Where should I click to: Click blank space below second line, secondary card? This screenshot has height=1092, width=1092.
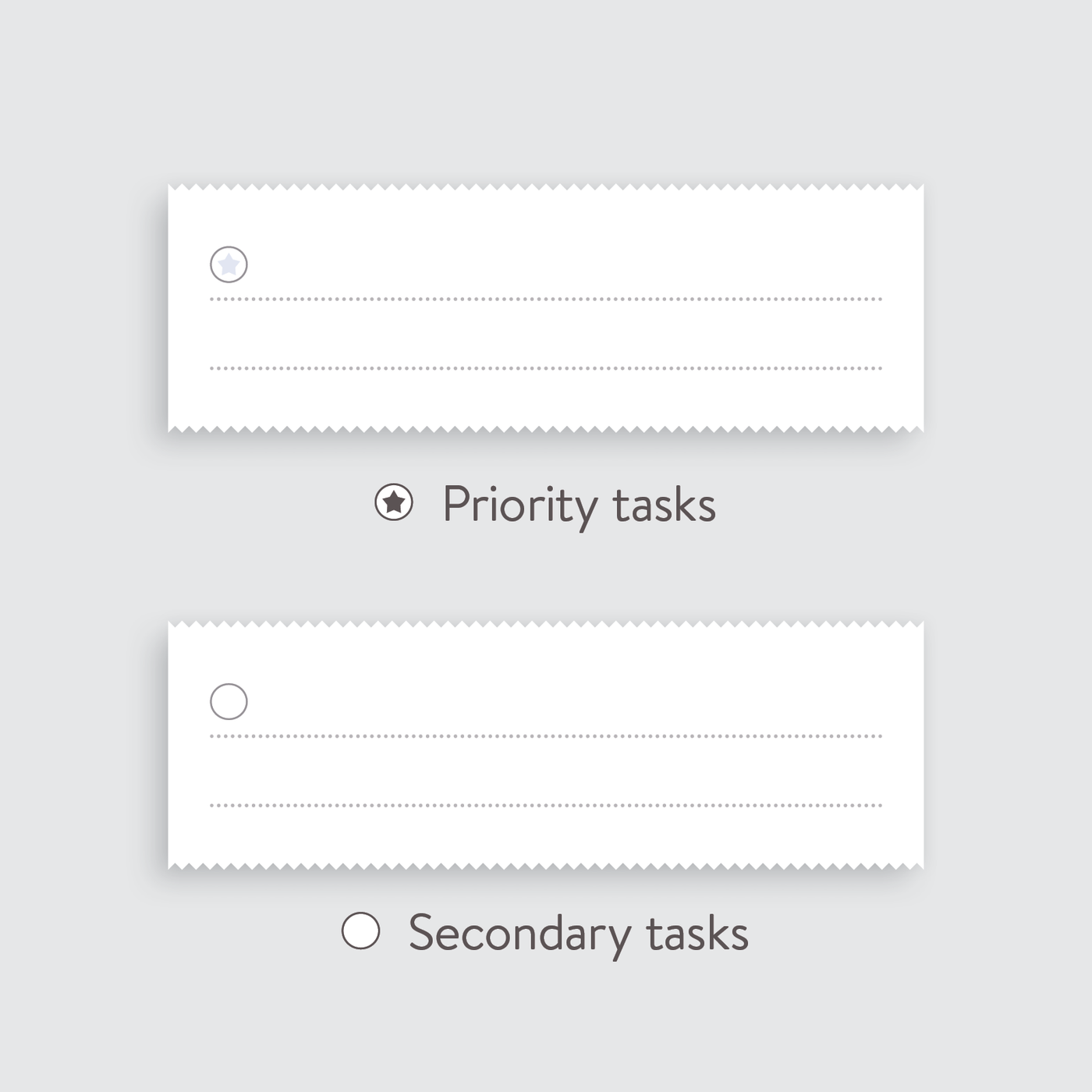click(x=546, y=835)
